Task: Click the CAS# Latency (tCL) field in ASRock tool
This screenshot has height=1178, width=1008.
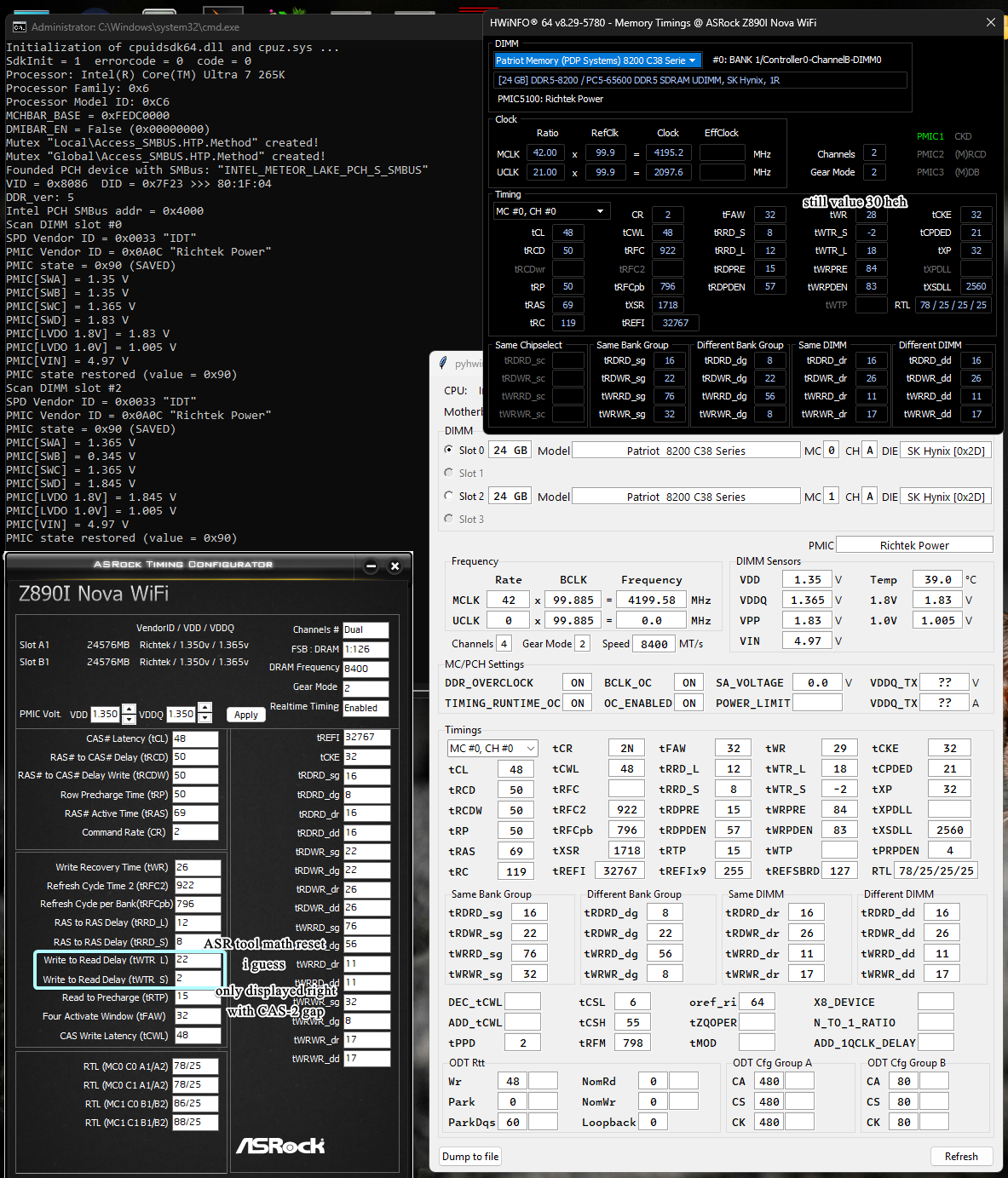Action: click(x=195, y=738)
